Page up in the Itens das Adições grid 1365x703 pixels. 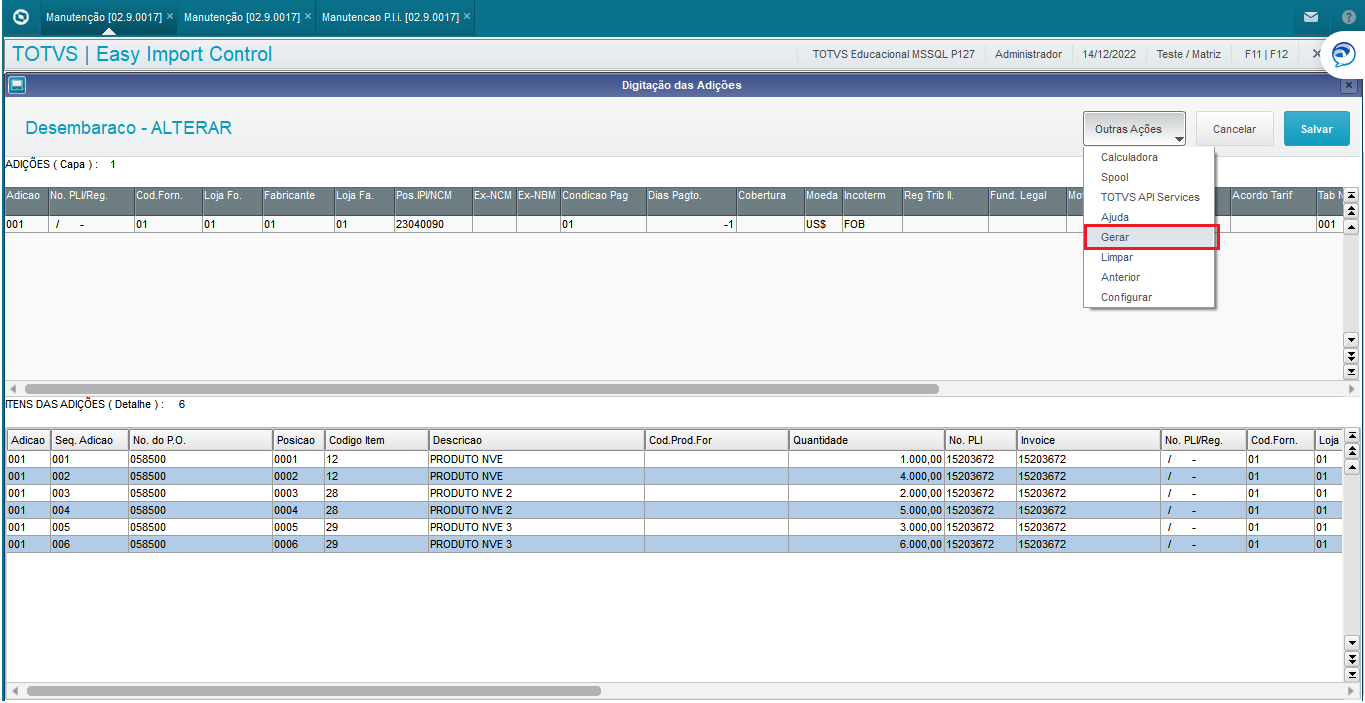click(1351, 452)
